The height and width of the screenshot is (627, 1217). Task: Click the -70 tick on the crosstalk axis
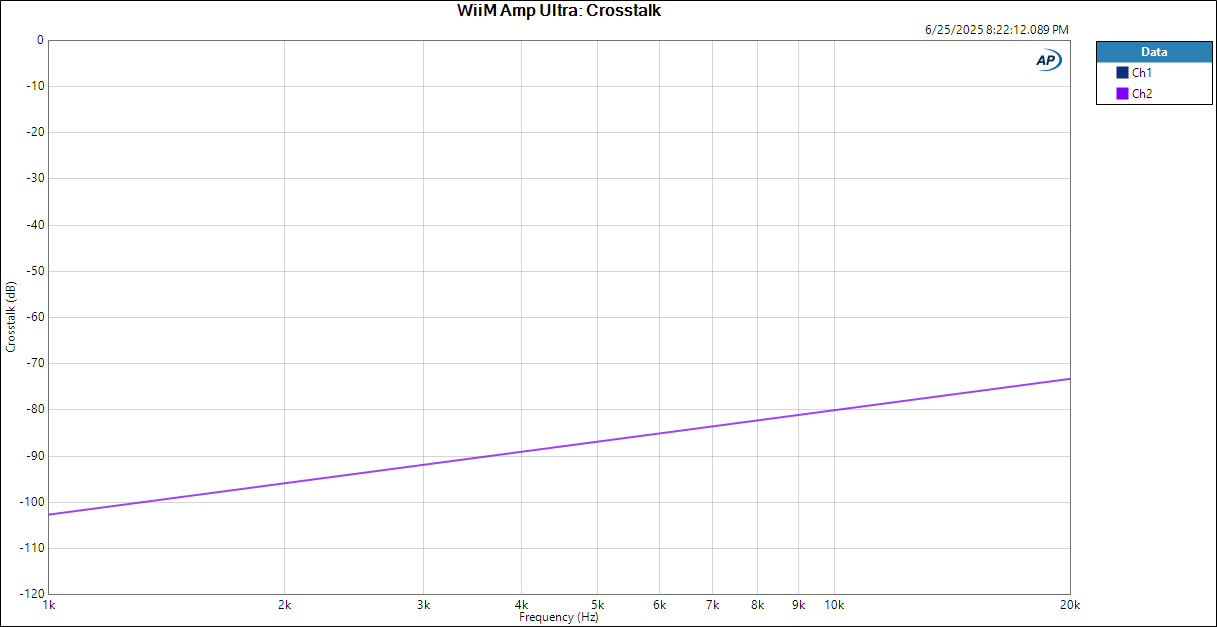pyautogui.click(x=35, y=363)
